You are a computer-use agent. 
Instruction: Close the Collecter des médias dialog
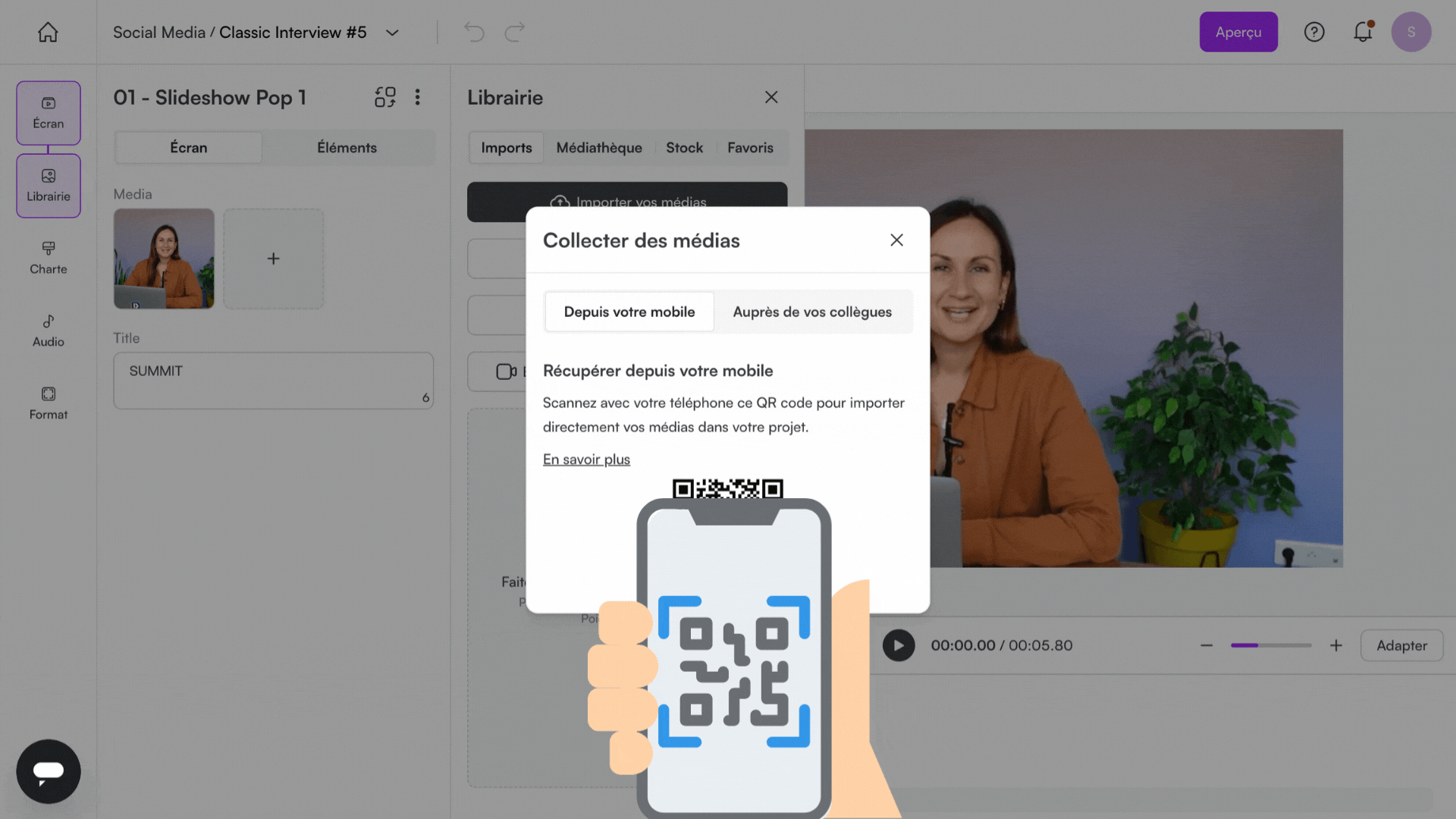(896, 240)
